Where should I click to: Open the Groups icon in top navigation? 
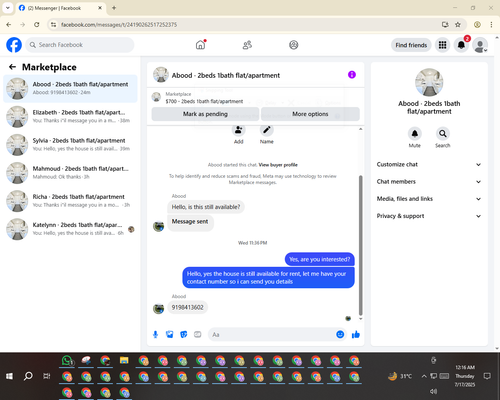294,45
